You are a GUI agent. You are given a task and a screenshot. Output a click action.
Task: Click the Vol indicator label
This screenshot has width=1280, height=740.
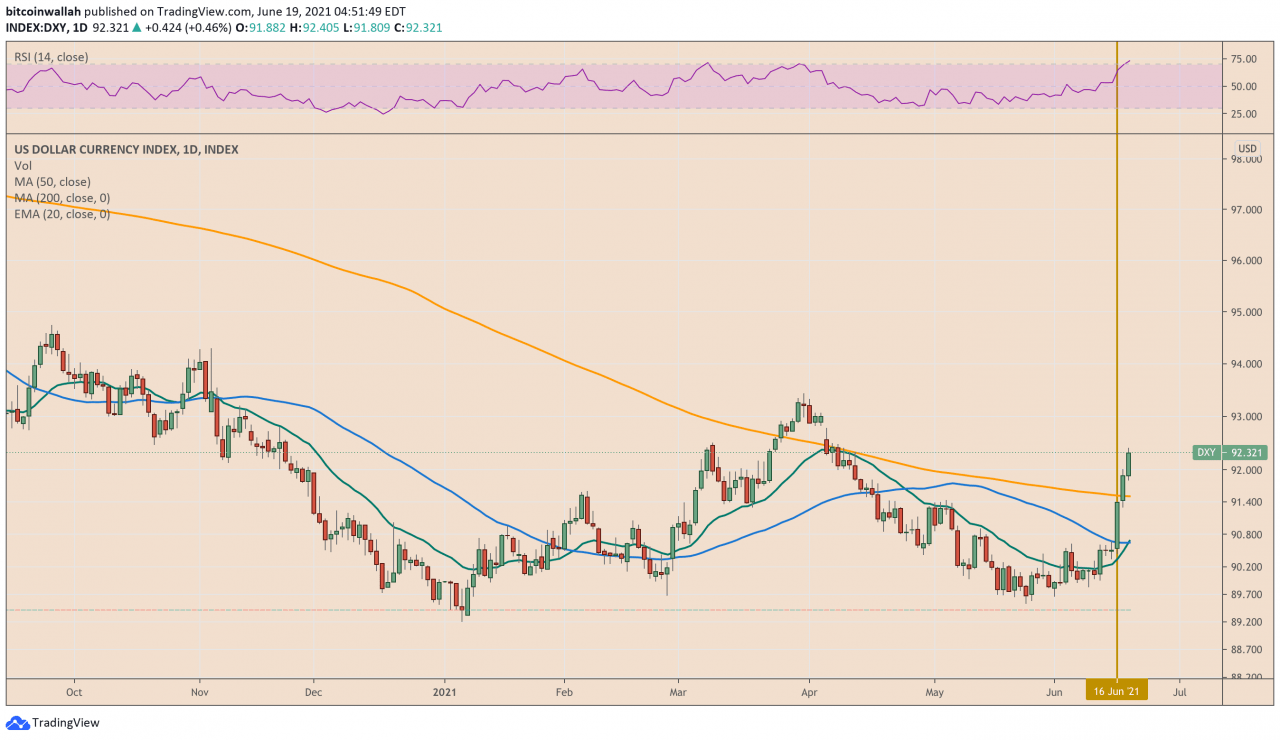(x=23, y=166)
